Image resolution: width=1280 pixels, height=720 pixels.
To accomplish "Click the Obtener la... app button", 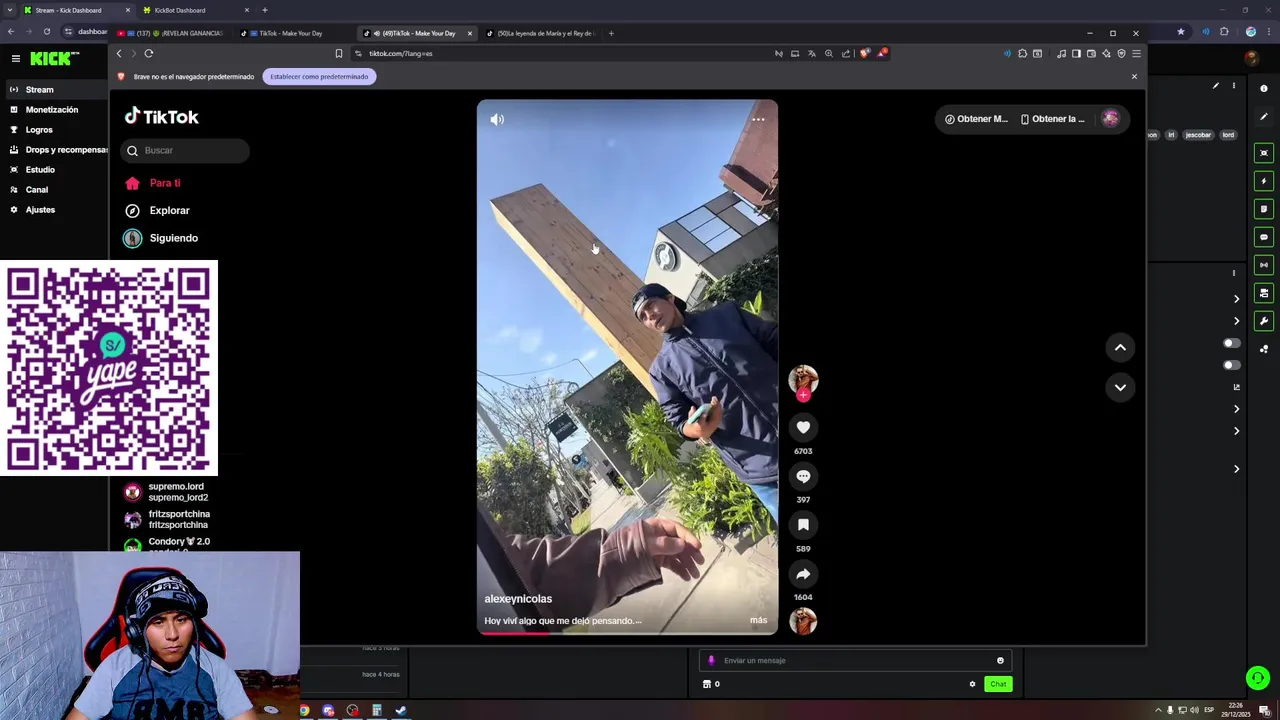I will click(x=1052, y=119).
